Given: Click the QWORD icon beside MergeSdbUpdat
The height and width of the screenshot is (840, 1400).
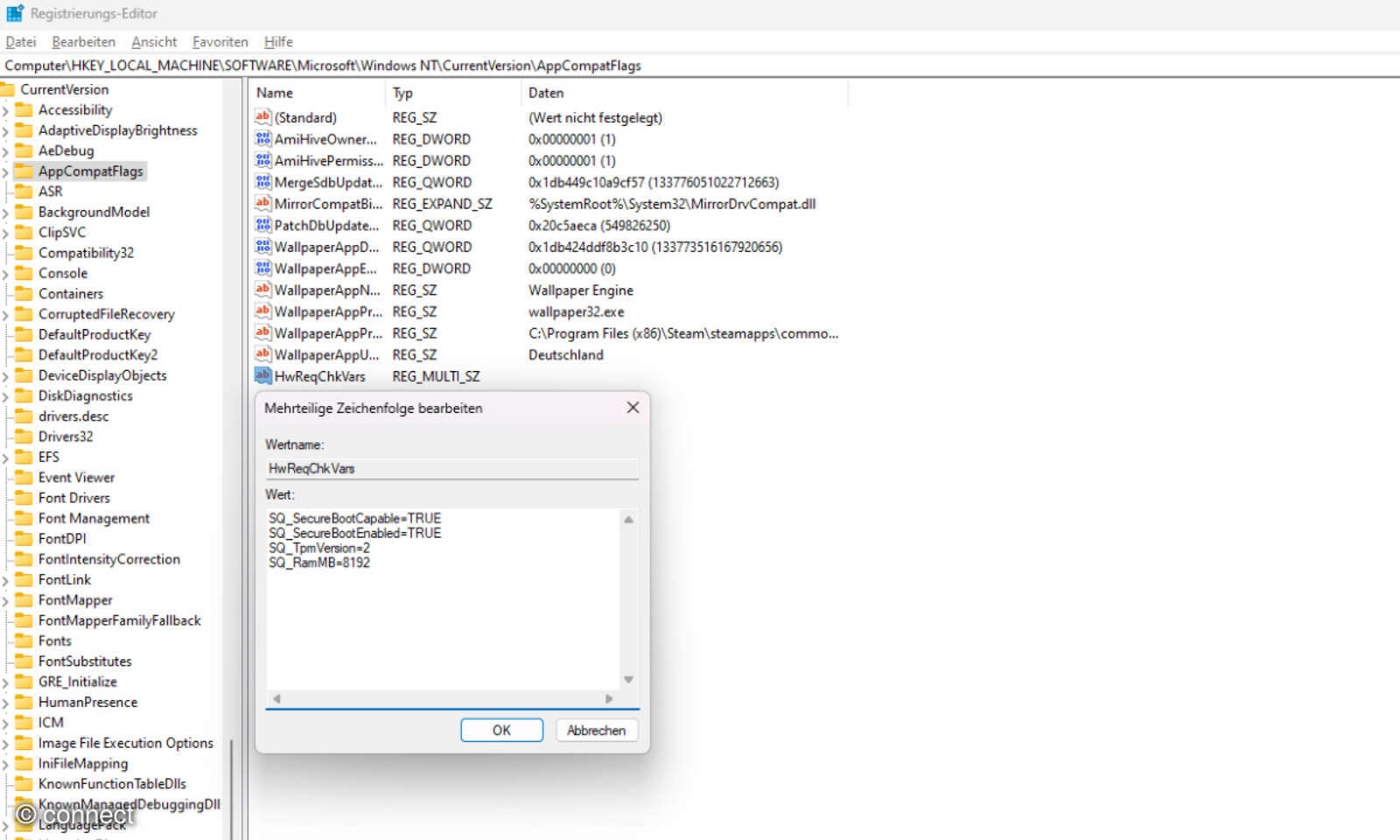Looking at the screenshot, I should point(262,182).
